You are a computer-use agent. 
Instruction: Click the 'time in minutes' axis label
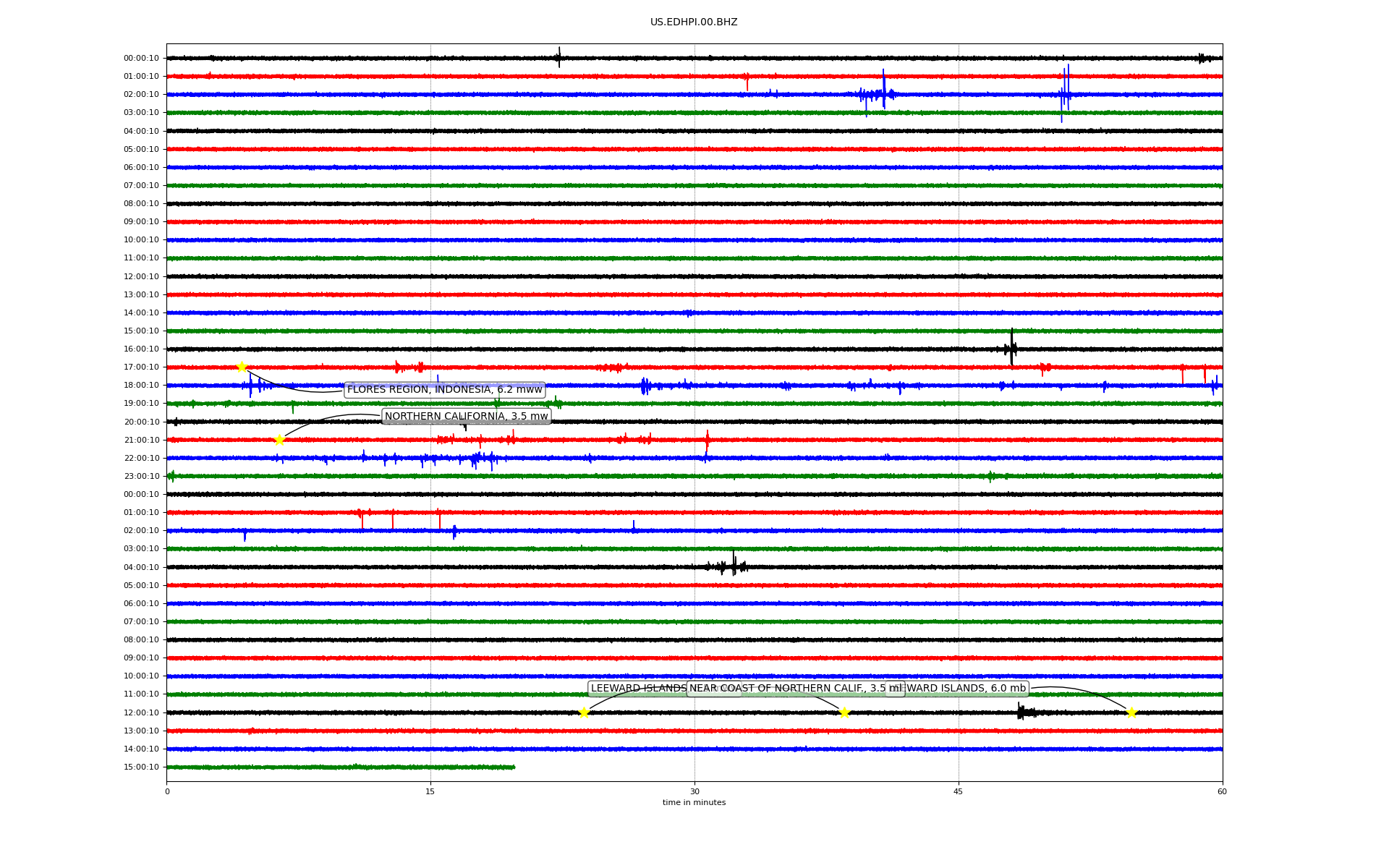point(693,803)
